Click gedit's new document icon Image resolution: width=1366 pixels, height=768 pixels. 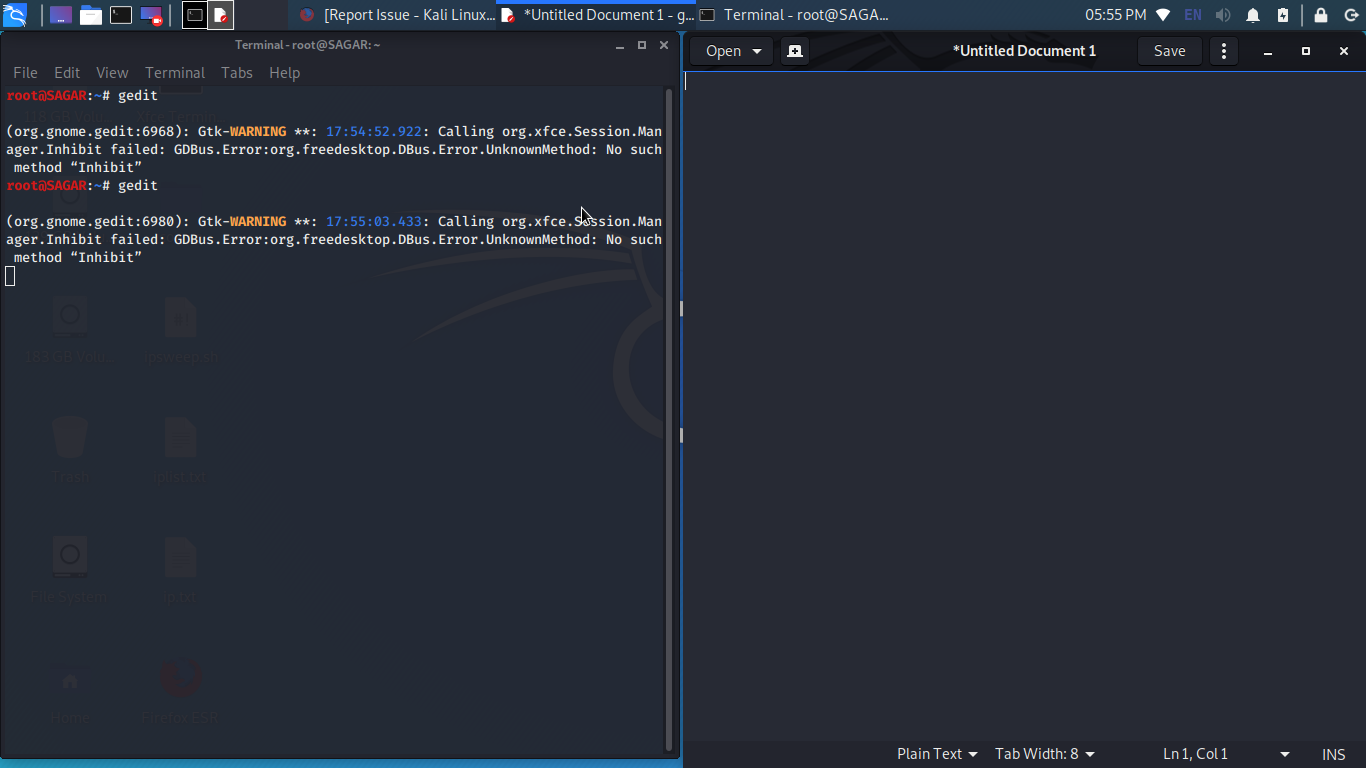pyautogui.click(x=795, y=51)
